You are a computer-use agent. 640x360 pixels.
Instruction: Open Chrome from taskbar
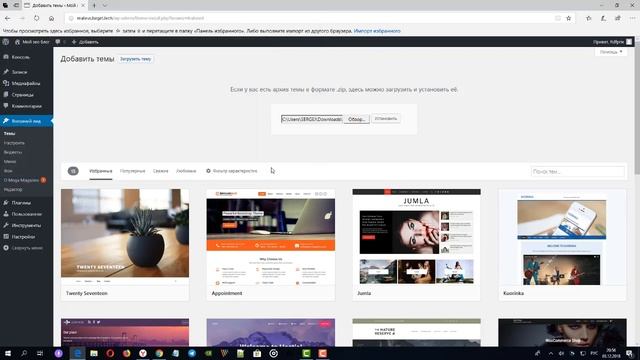tap(159, 353)
